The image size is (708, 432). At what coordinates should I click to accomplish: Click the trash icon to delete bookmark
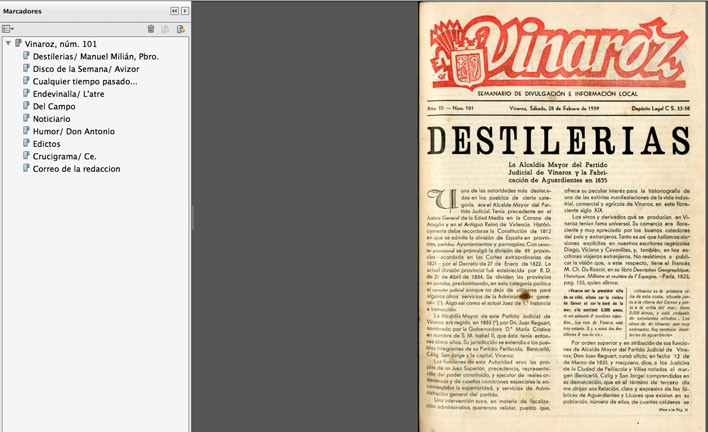(x=151, y=30)
